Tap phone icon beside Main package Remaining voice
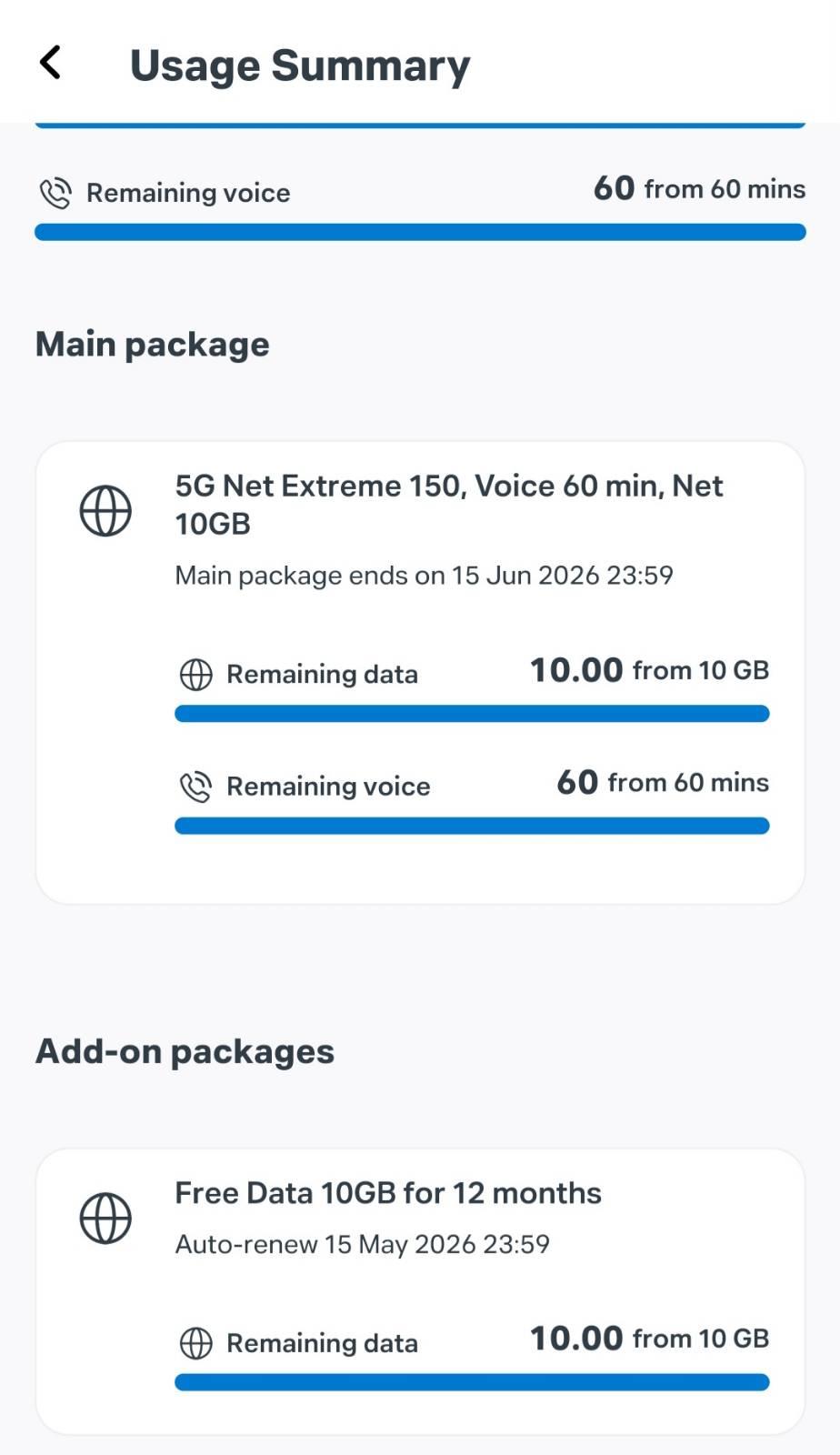Image resolution: width=840 pixels, height=1455 pixels. pos(196,786)
